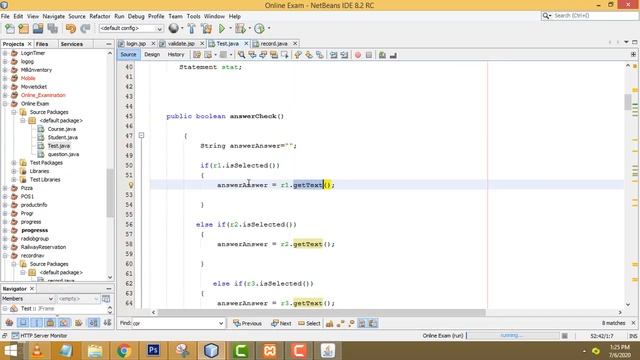The width and height of the screenshot is (640, 360).
Task: Open Chrome from the taskbar
Action: [124, 350]
